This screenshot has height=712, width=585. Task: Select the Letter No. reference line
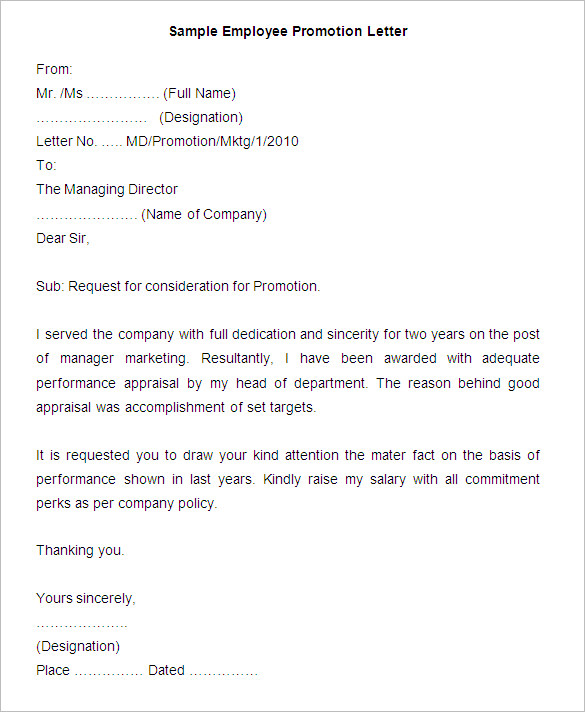click(167, 141)
